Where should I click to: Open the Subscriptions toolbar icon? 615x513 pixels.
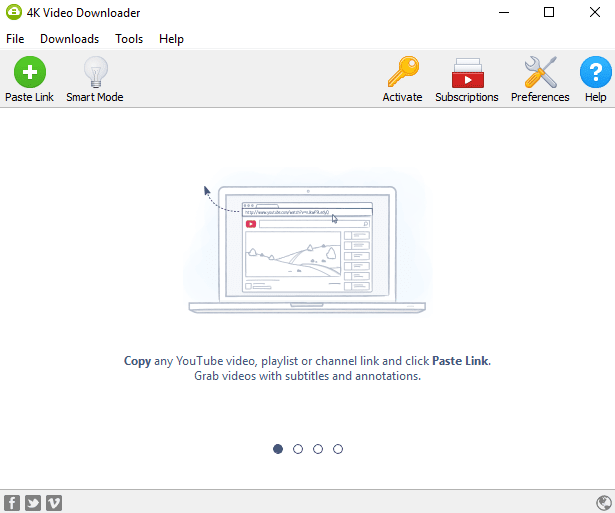tap(467, 80)
